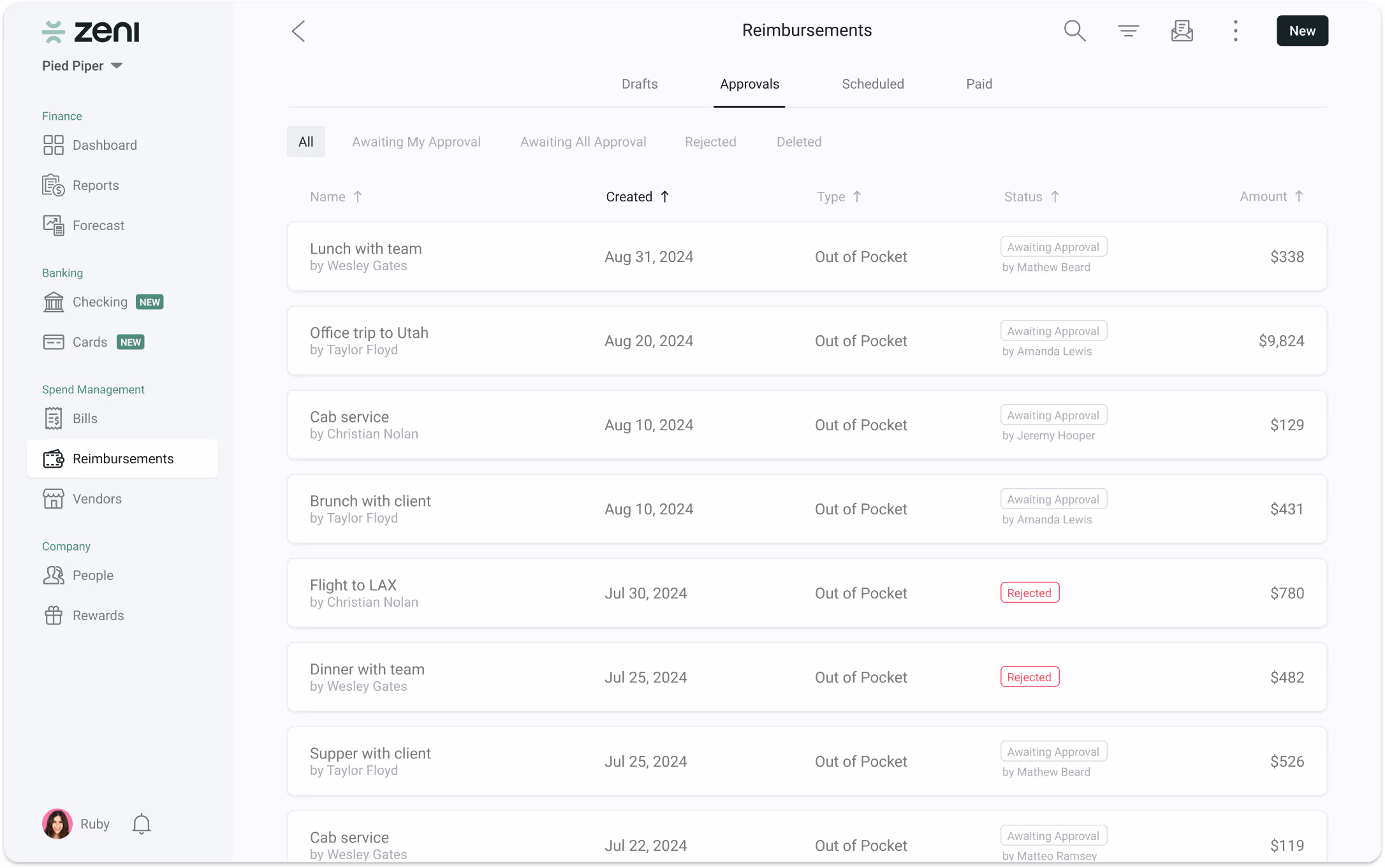Screen dimensions: 1385x868
Task: Click the NEW badge beside Cards
Action: tap(131, 342)
